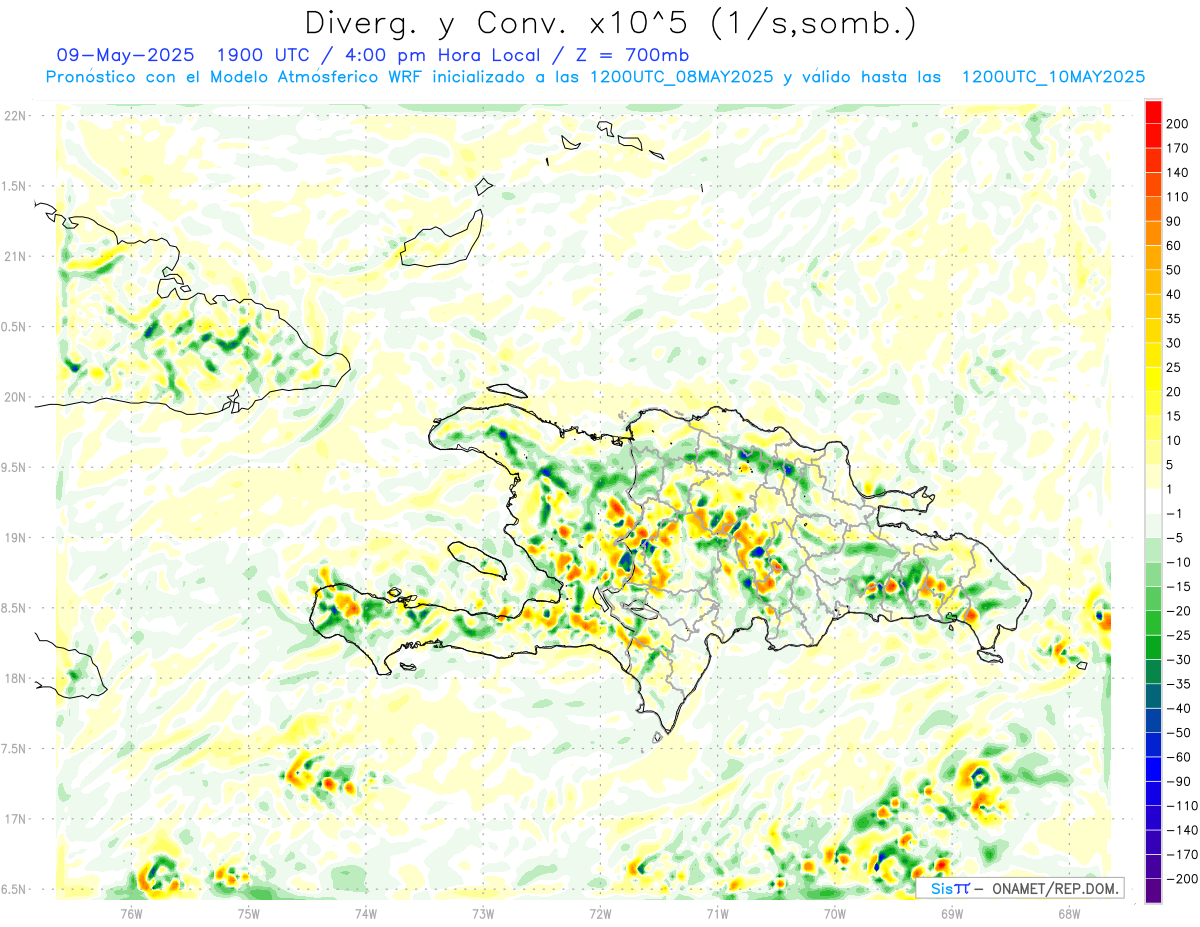Click the '7.5N' latitude label
This screenshot has width=1200, height=927.
[15, 748]
